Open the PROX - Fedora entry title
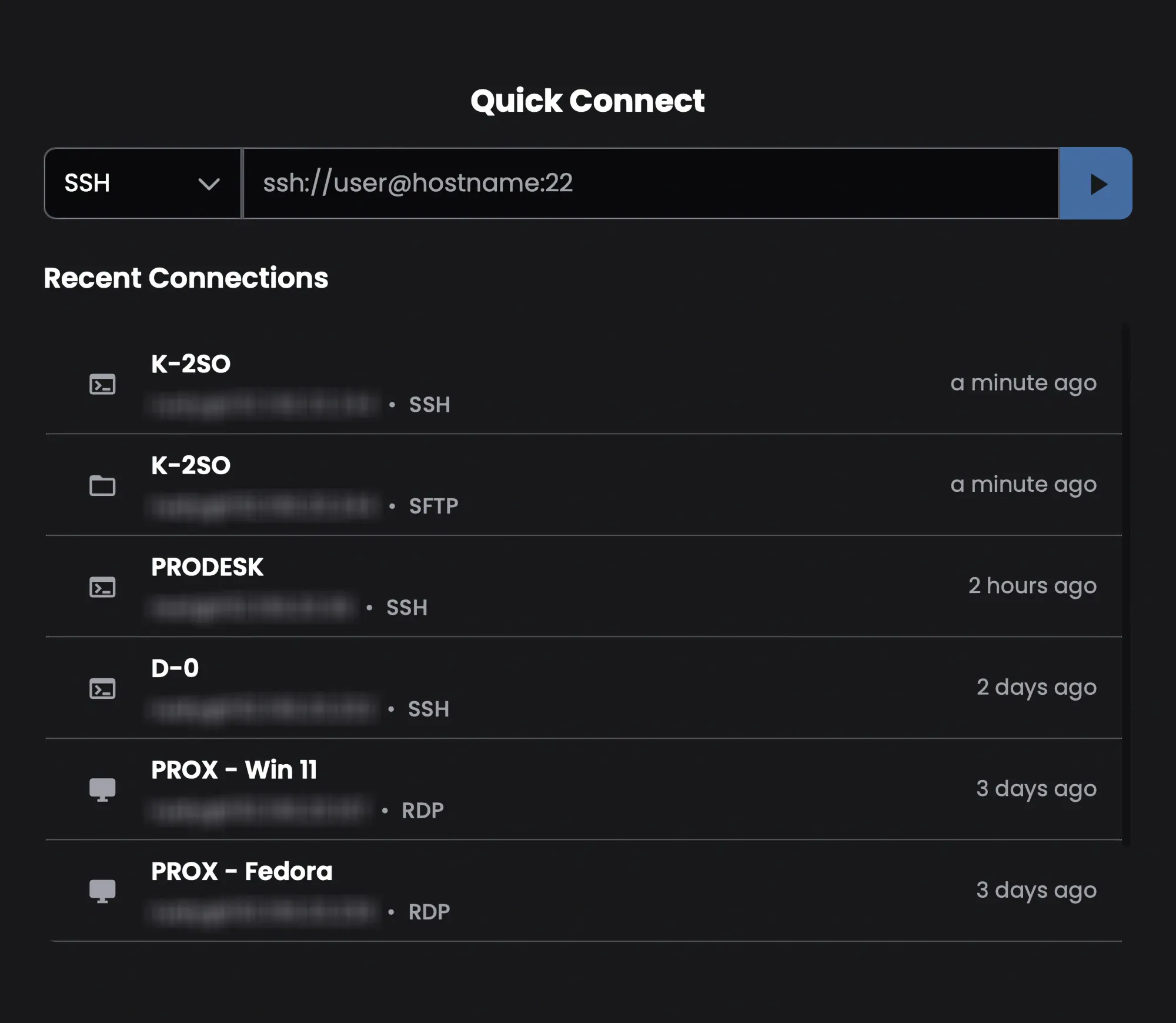The width and height of the screenshot is (1176, 1023). pos(242,871)
